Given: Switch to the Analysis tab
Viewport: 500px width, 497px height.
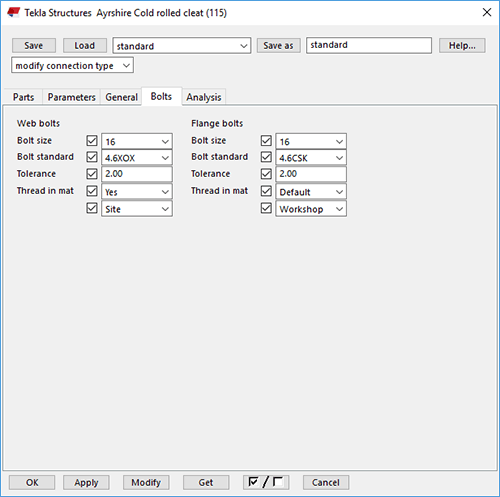Looking at the screenshot, I should click(204, 97).
